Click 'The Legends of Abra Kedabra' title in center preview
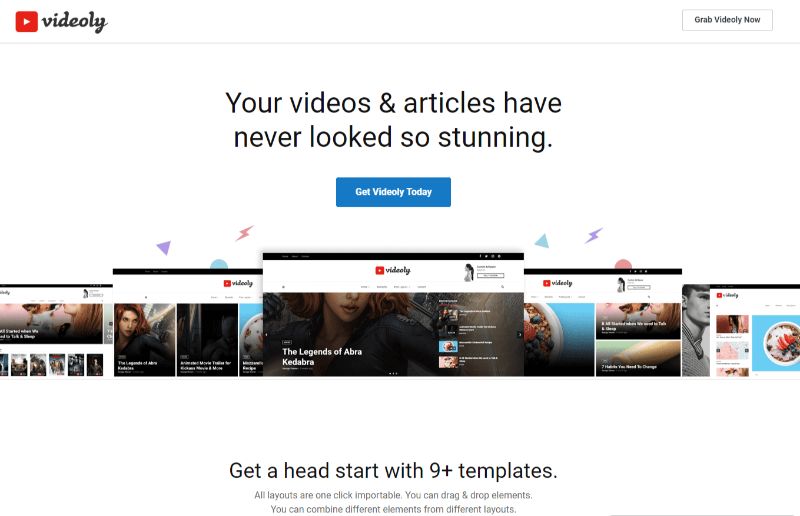 (322, 357)
